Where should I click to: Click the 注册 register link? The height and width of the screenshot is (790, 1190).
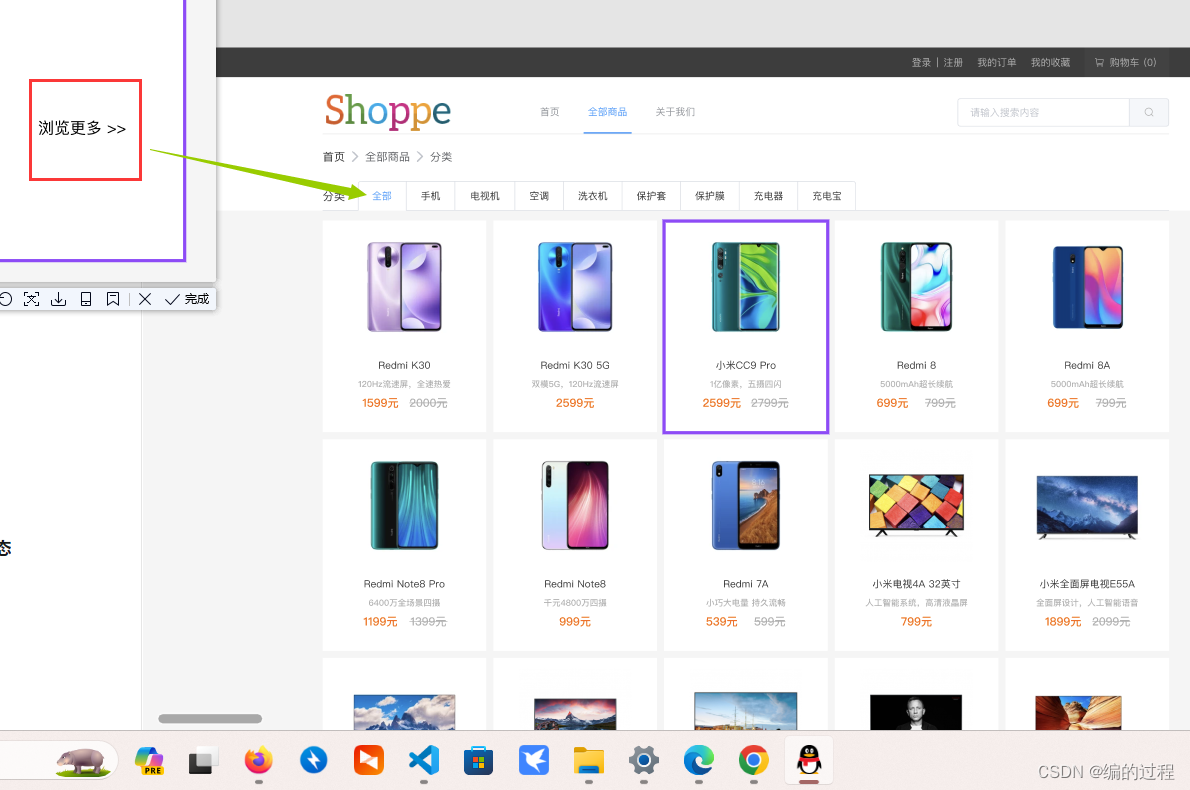click(x=953, y=62)
